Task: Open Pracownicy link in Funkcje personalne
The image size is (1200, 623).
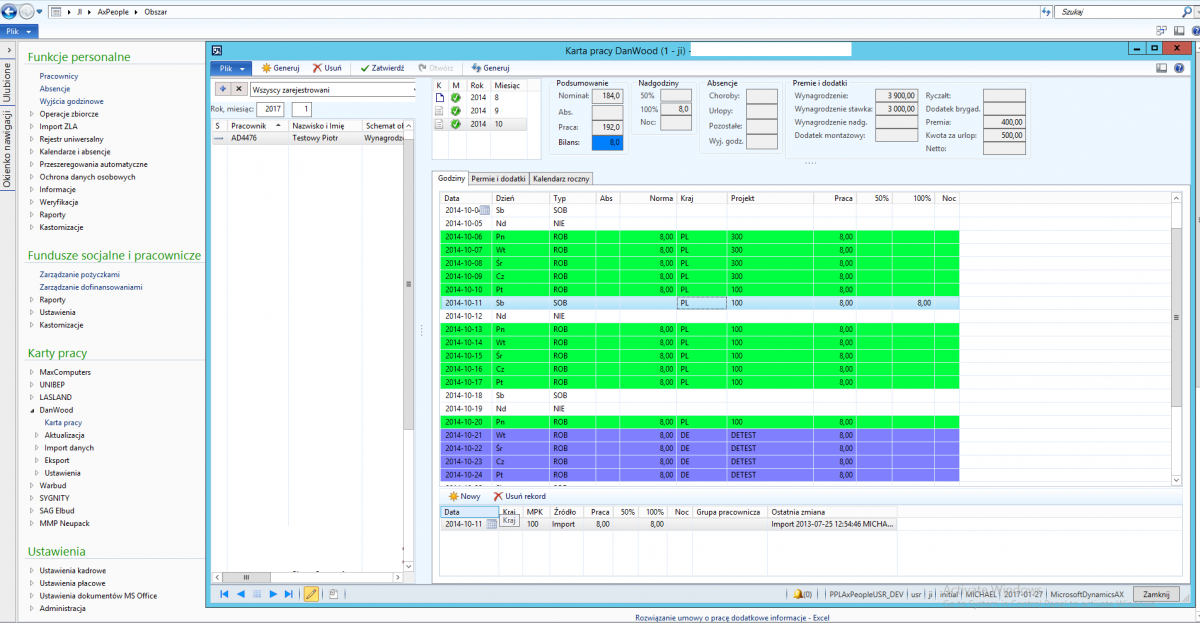Action: [59, 76]
